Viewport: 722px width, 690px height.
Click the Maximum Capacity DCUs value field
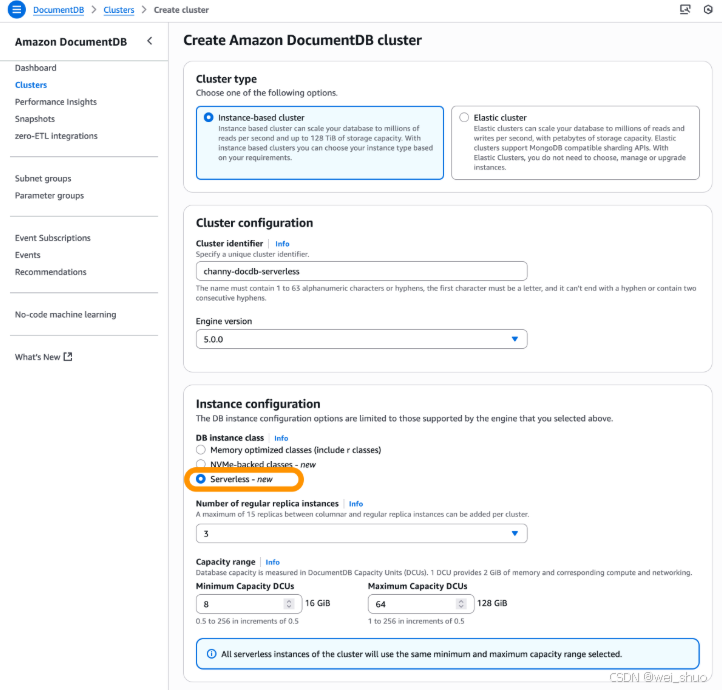(x=421, y=604)
